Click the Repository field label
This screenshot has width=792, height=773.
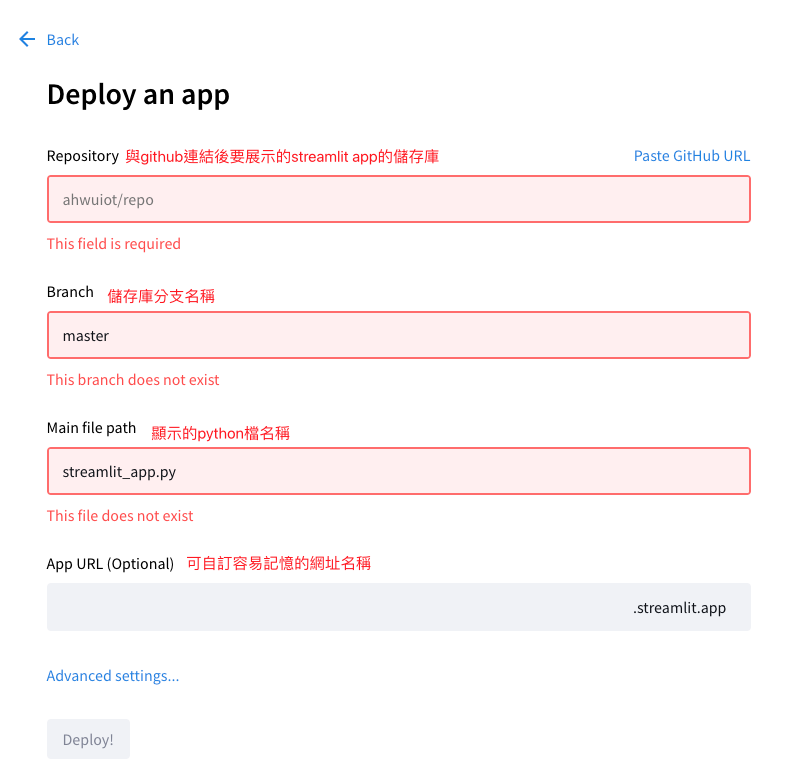pyautogui.click(x=83, y=156)
